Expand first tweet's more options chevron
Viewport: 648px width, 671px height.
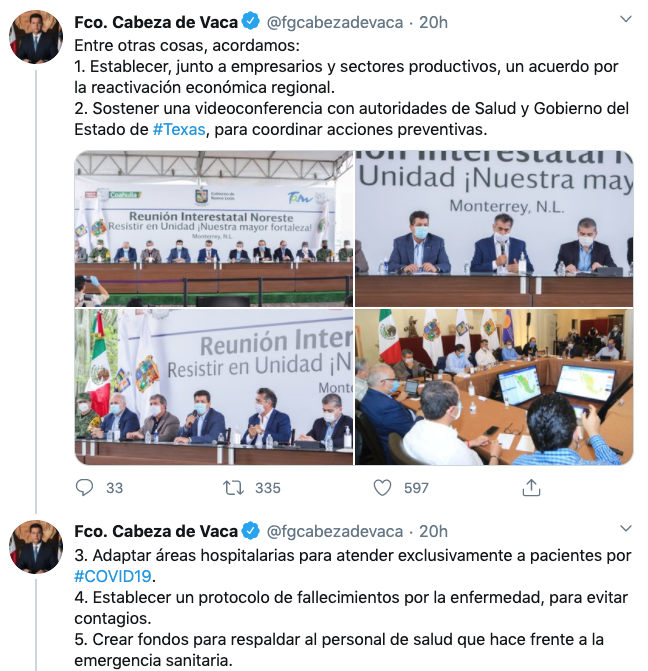point(626,19)
